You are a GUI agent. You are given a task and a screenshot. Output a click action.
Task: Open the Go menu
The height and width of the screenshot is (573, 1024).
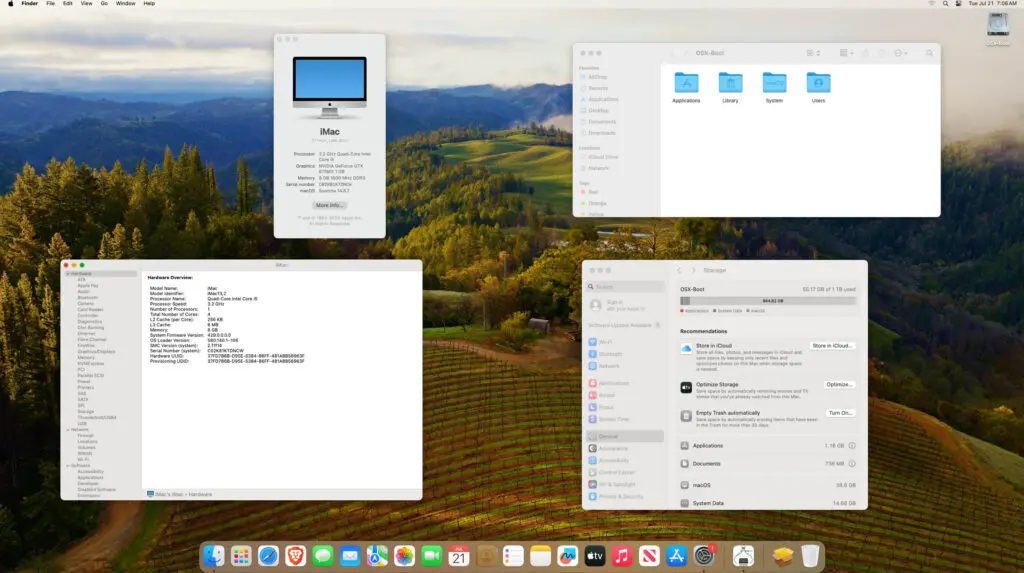tap(104, 4)
